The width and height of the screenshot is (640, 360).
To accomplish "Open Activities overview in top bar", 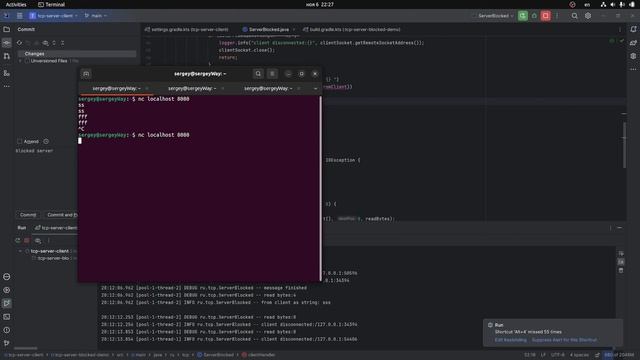I will (x=16, y=4).
